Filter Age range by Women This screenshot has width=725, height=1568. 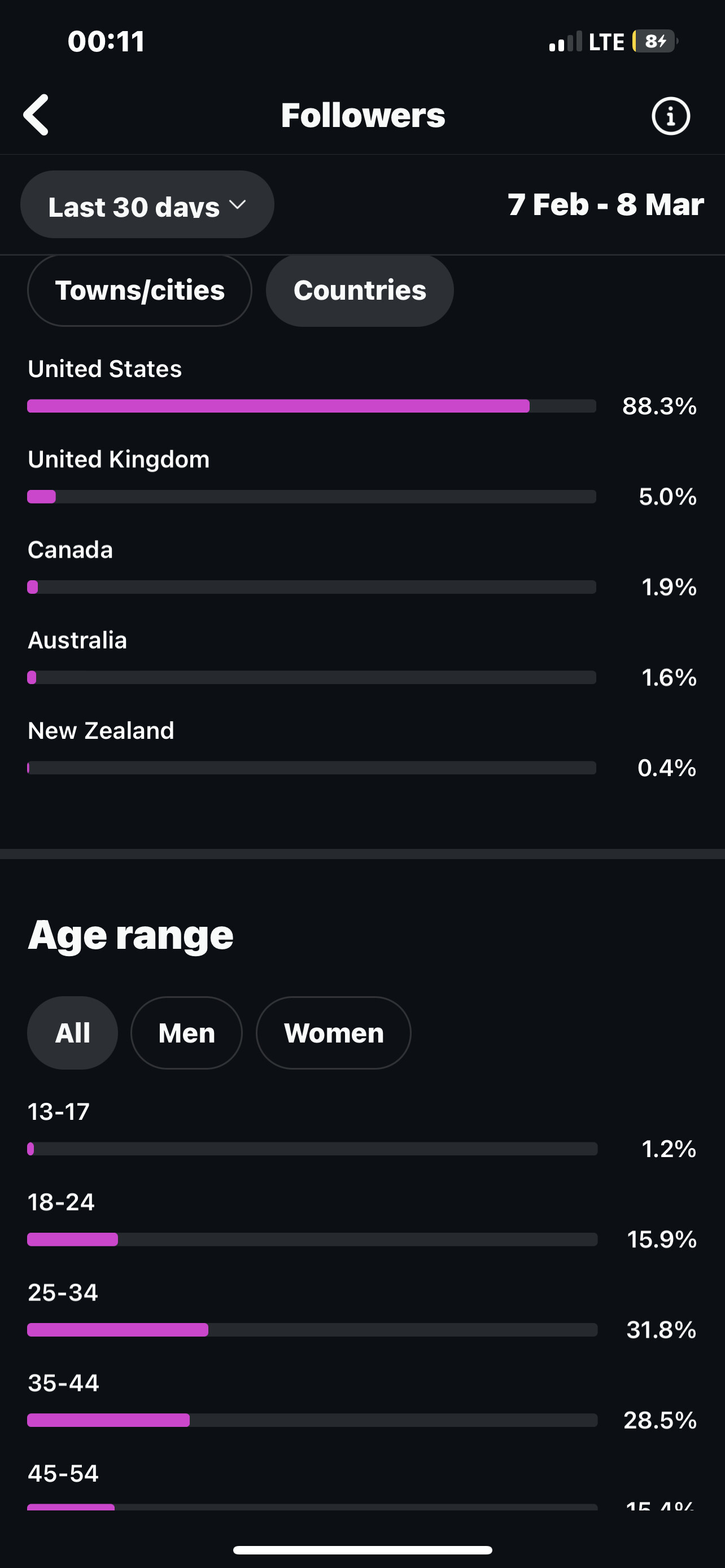(334, 1033)
